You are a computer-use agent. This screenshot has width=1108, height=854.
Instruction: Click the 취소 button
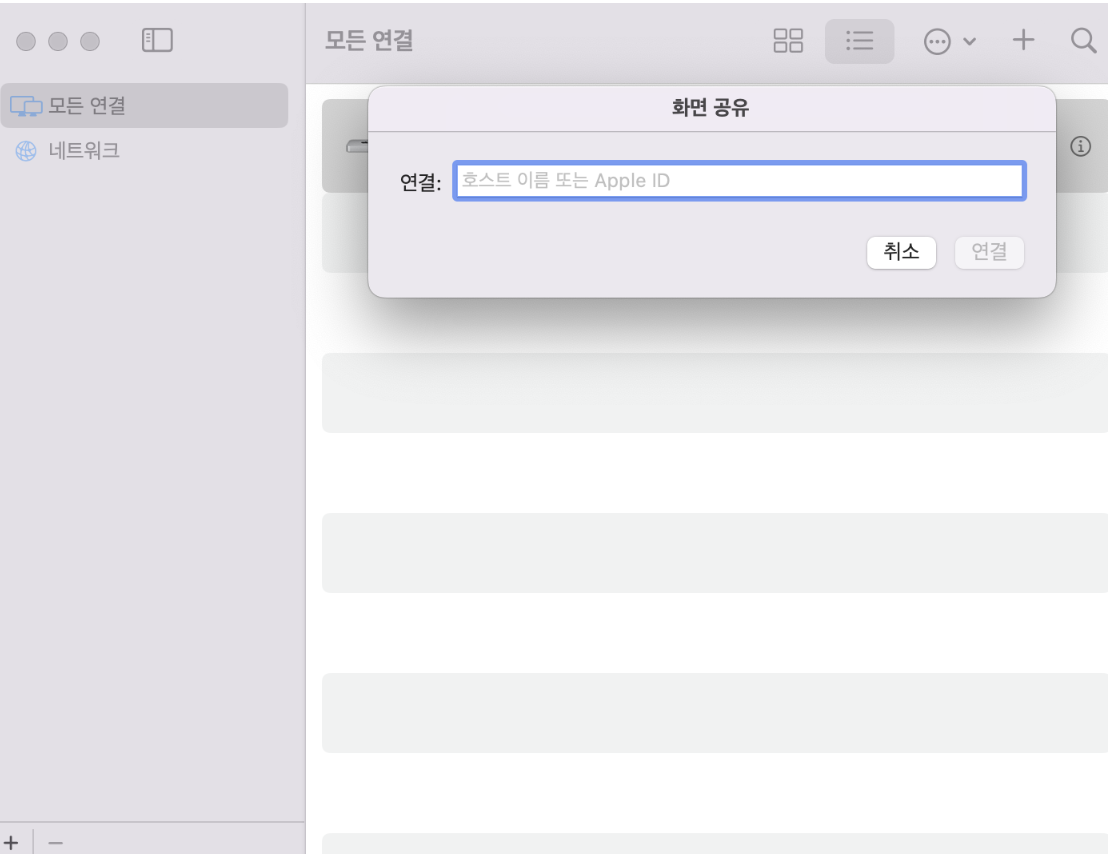901,252
